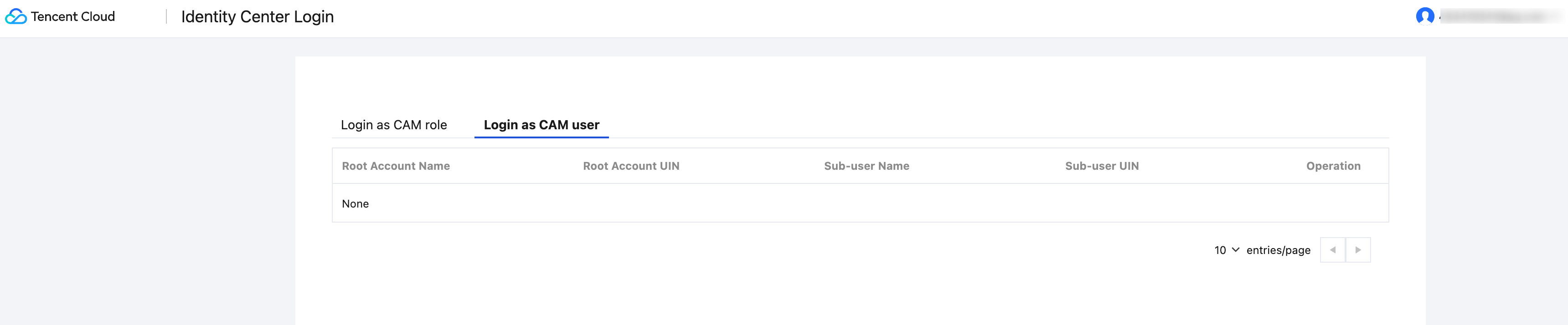Switch to Login as CAM role tab
Viewport: 1568px width, 325px height.
click(x=394, y=125)
